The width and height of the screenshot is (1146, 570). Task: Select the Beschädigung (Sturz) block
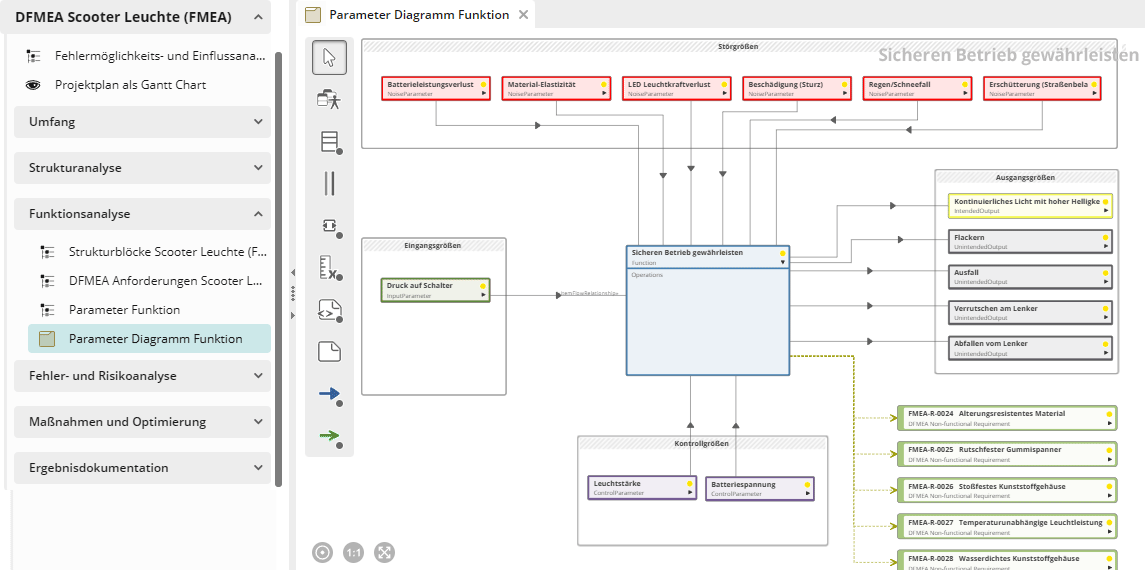(x=797, y=88)
